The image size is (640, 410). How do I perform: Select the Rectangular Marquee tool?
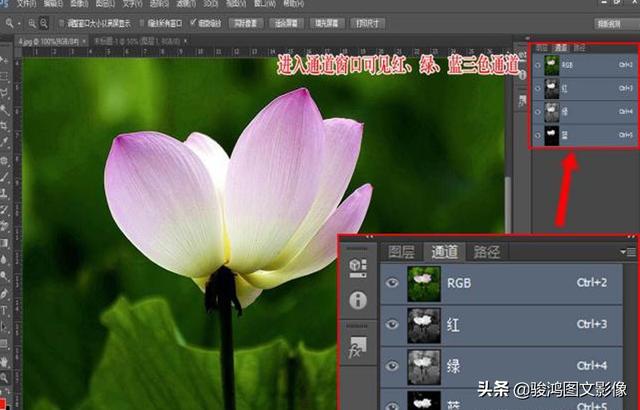[x=4, y=76]
